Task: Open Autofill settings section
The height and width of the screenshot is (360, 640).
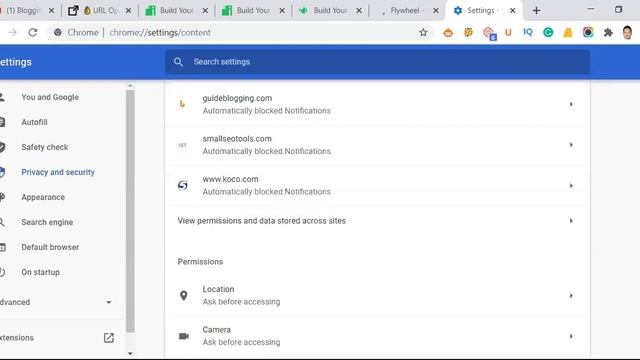Action: point(34,122)
